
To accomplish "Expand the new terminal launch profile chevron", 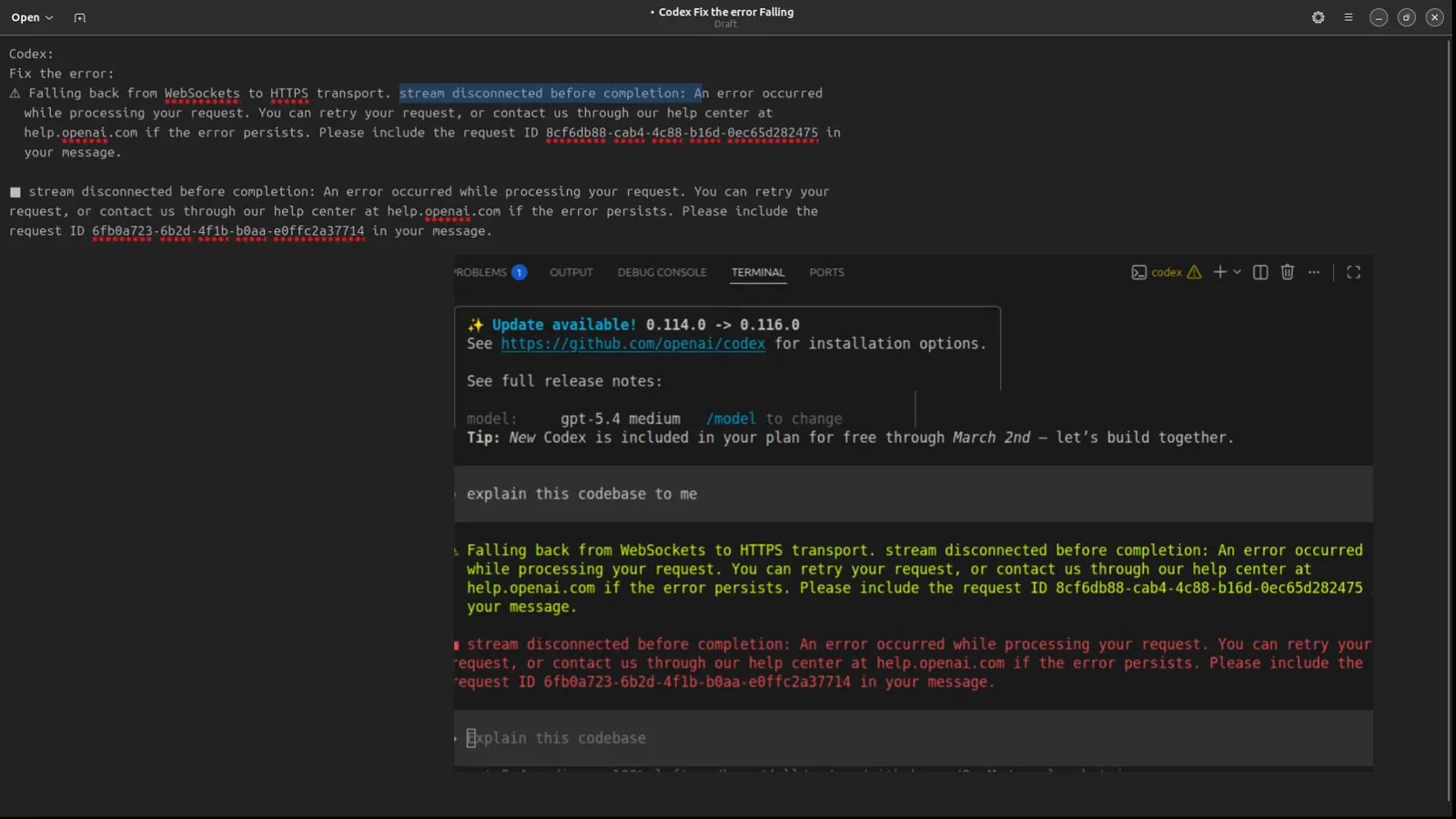I will click(x=1237, y=272).
